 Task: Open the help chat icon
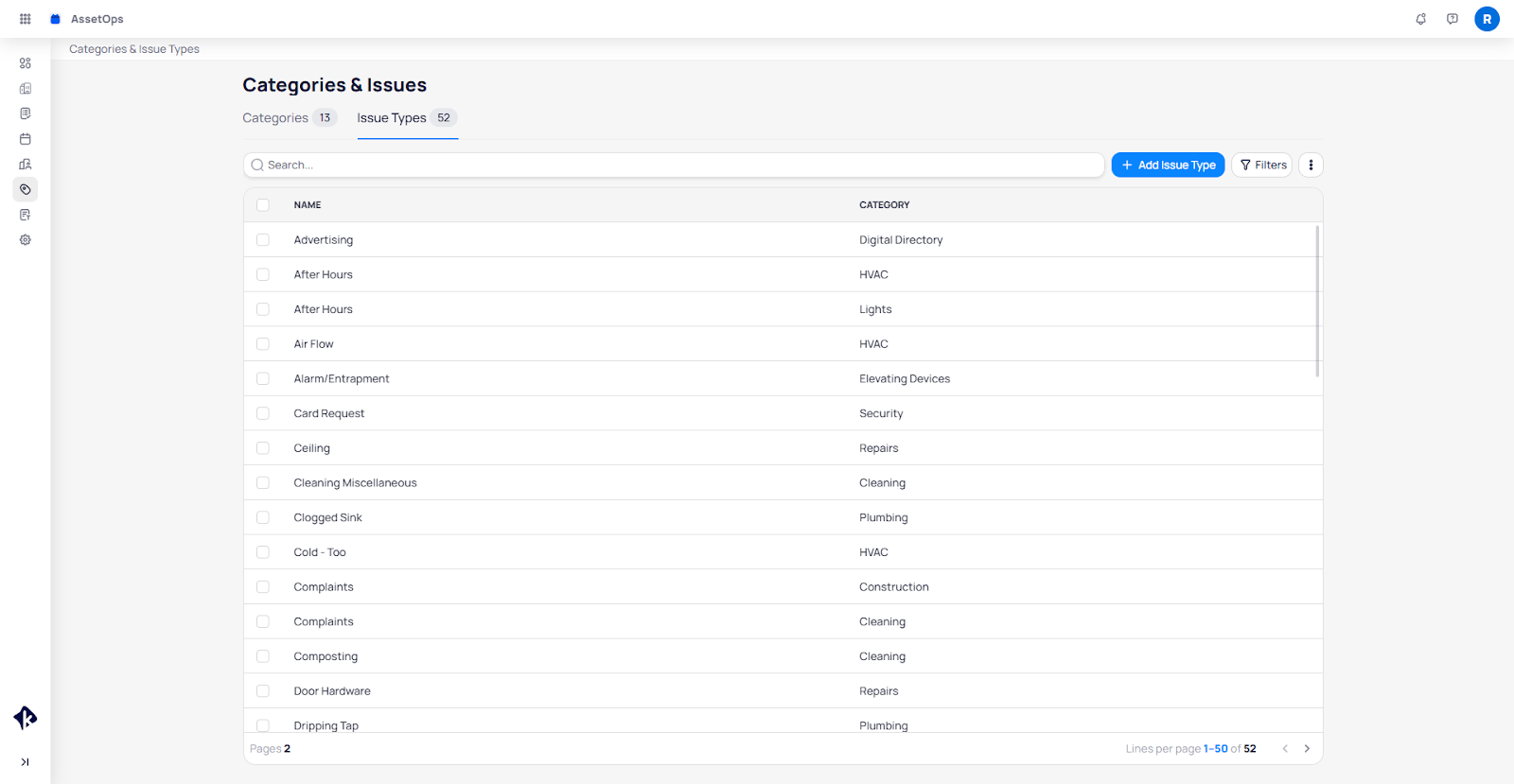[x=1452, y=19]
